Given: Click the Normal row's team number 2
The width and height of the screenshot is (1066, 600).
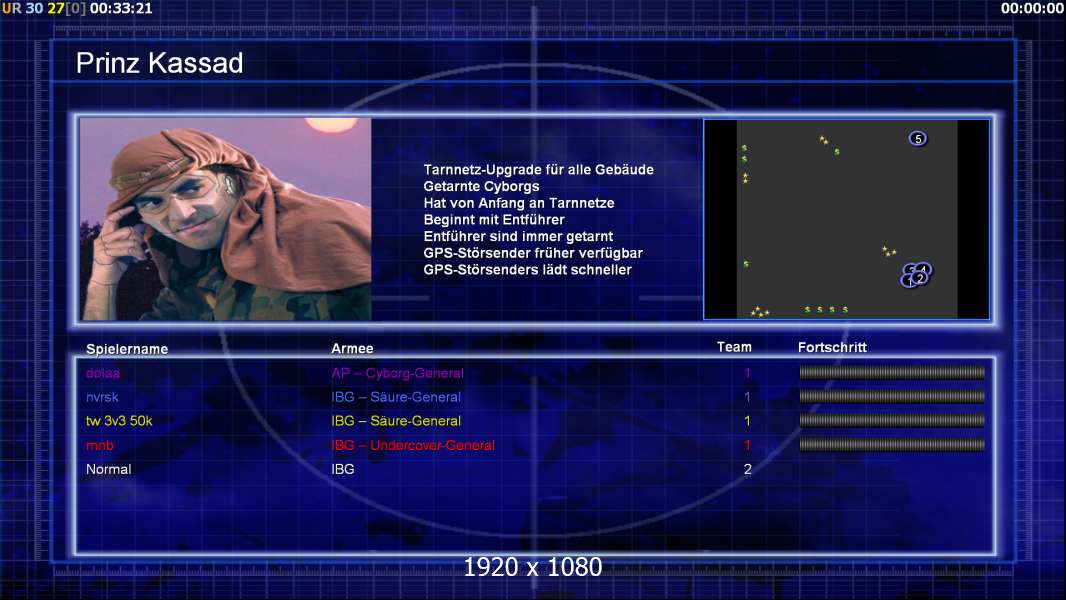Looking at the screenshot, I should [747, 469].
